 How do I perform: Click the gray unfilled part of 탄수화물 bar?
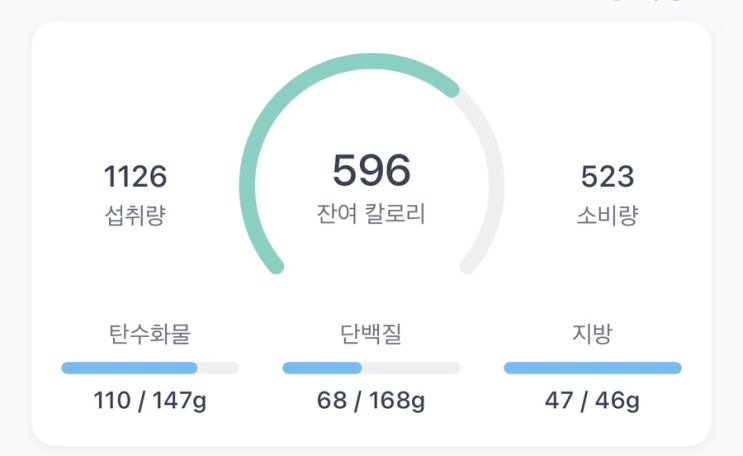click(218, 368)
